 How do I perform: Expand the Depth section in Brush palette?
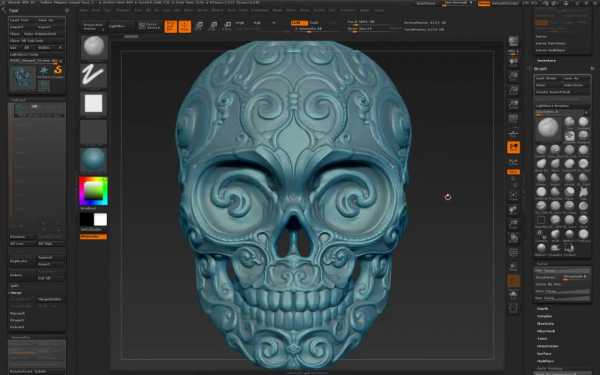[543, 308]
